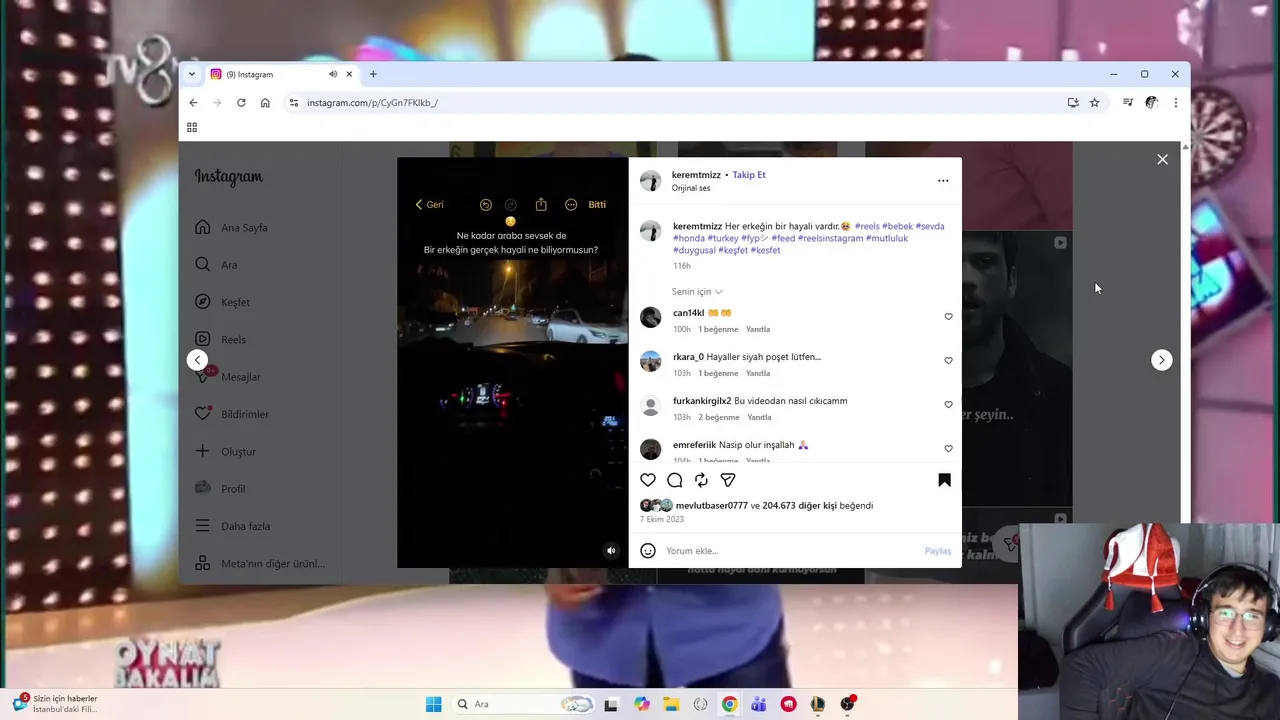Expand the tab search dropdown arrow
The width and height of the screenshot is (1280, 720).
pyautogui.click(x=192, y=74)
